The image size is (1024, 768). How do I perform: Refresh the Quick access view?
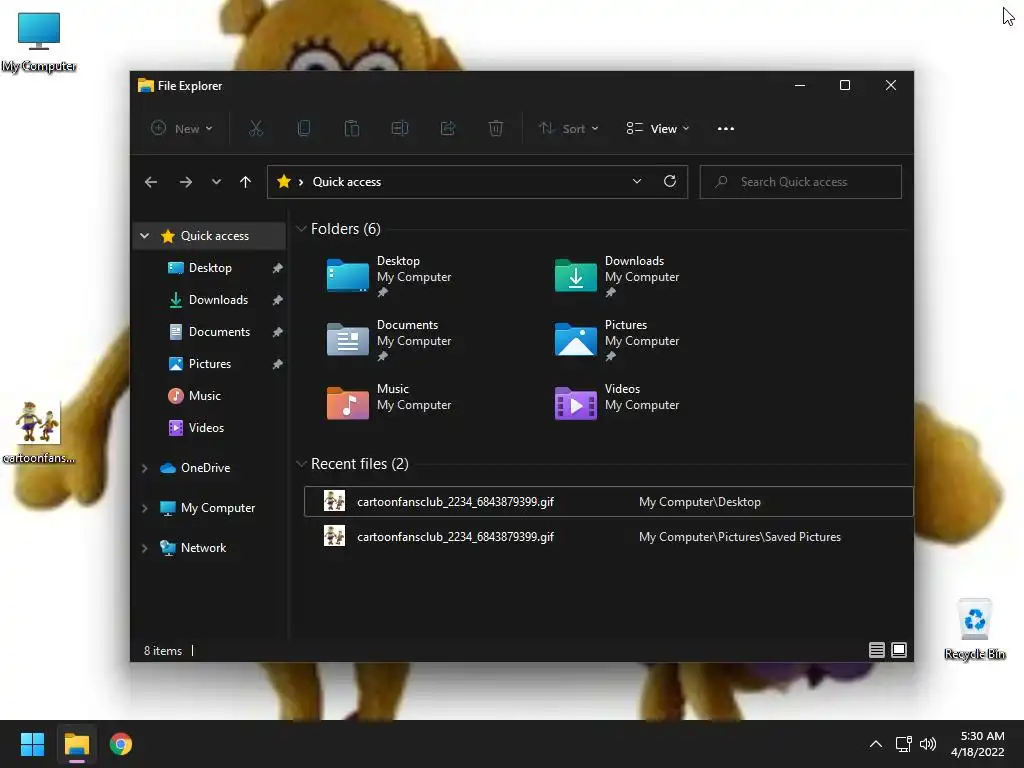point(670,182)
